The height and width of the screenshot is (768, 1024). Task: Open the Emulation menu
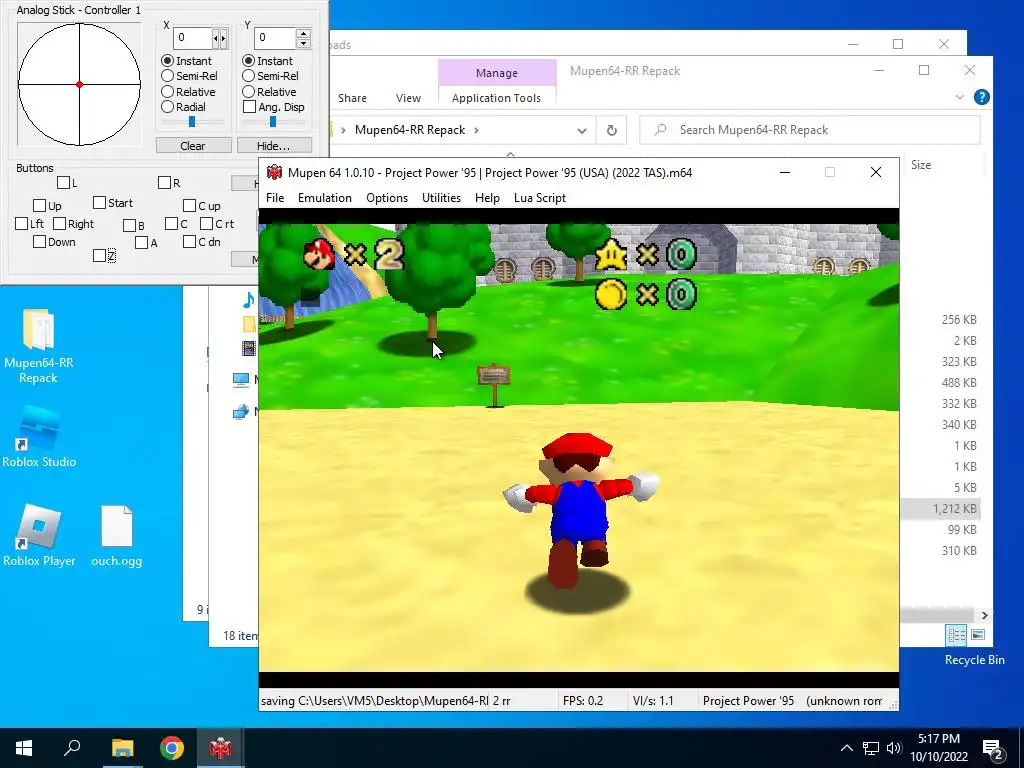click(x=325, y=198)
